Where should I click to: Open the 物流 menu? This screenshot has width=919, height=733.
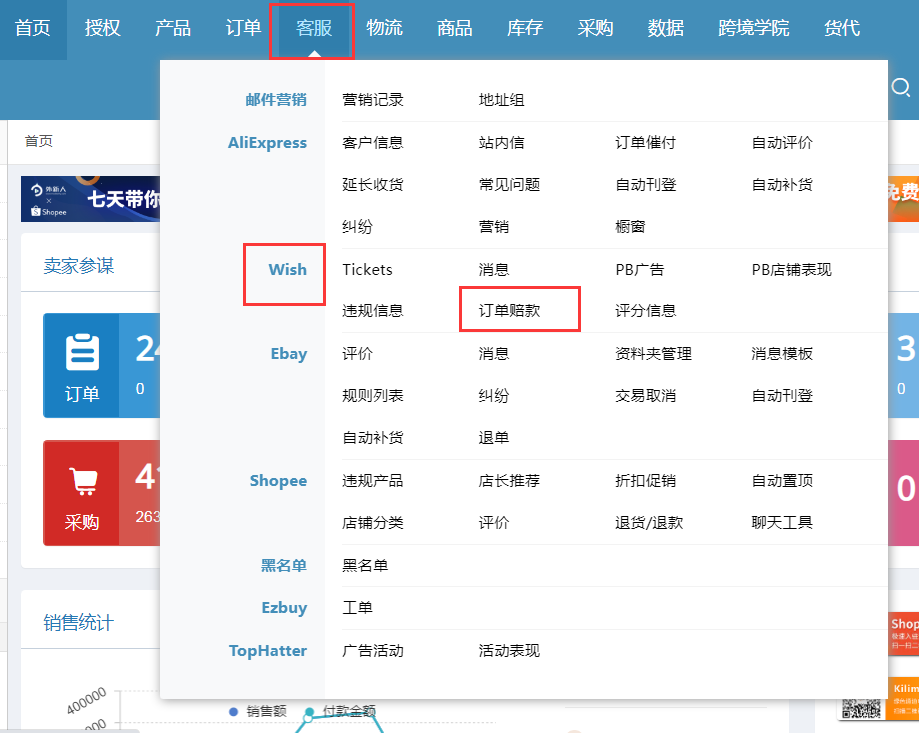tap(384, 28)
